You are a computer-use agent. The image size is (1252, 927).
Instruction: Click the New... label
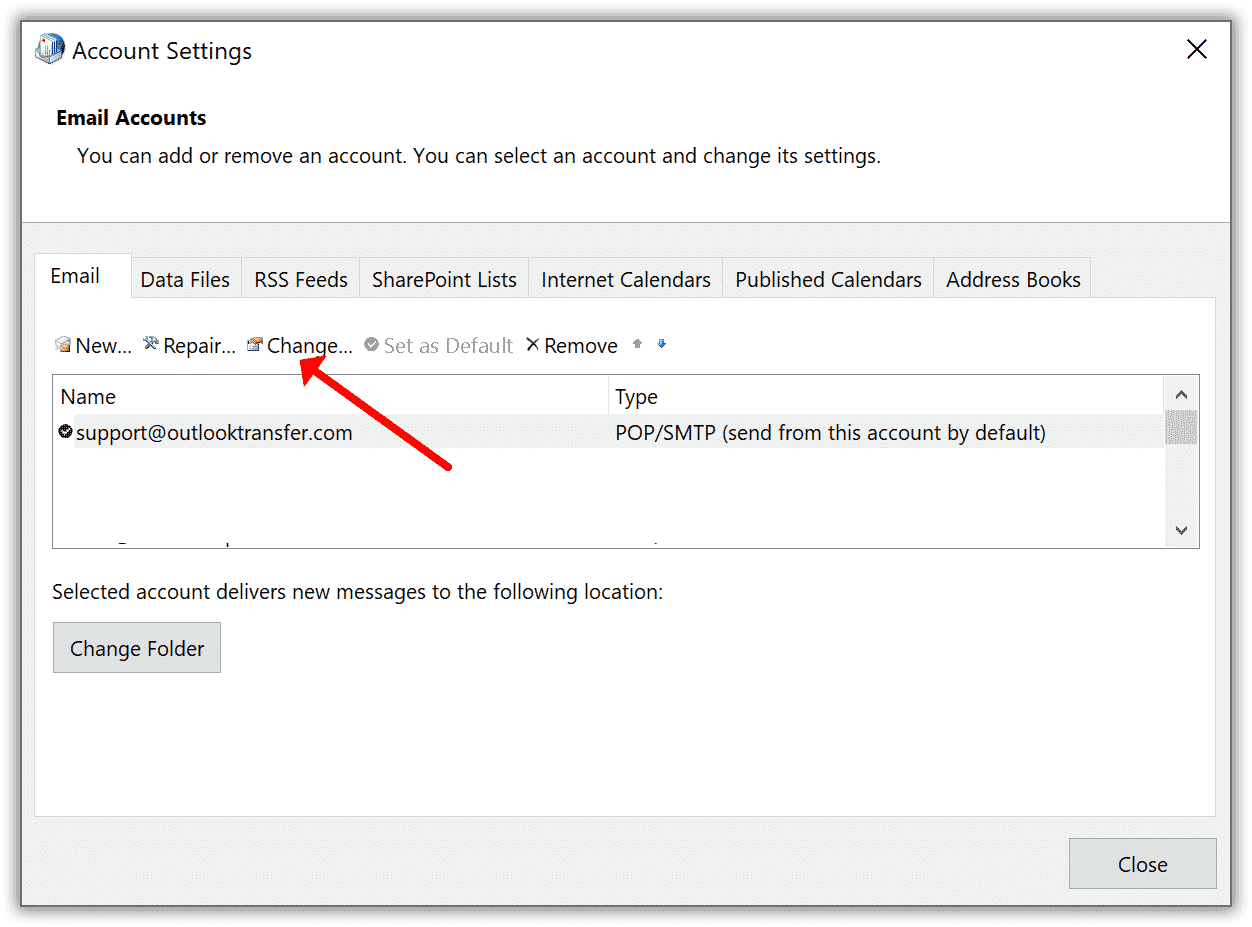[104, 346]
